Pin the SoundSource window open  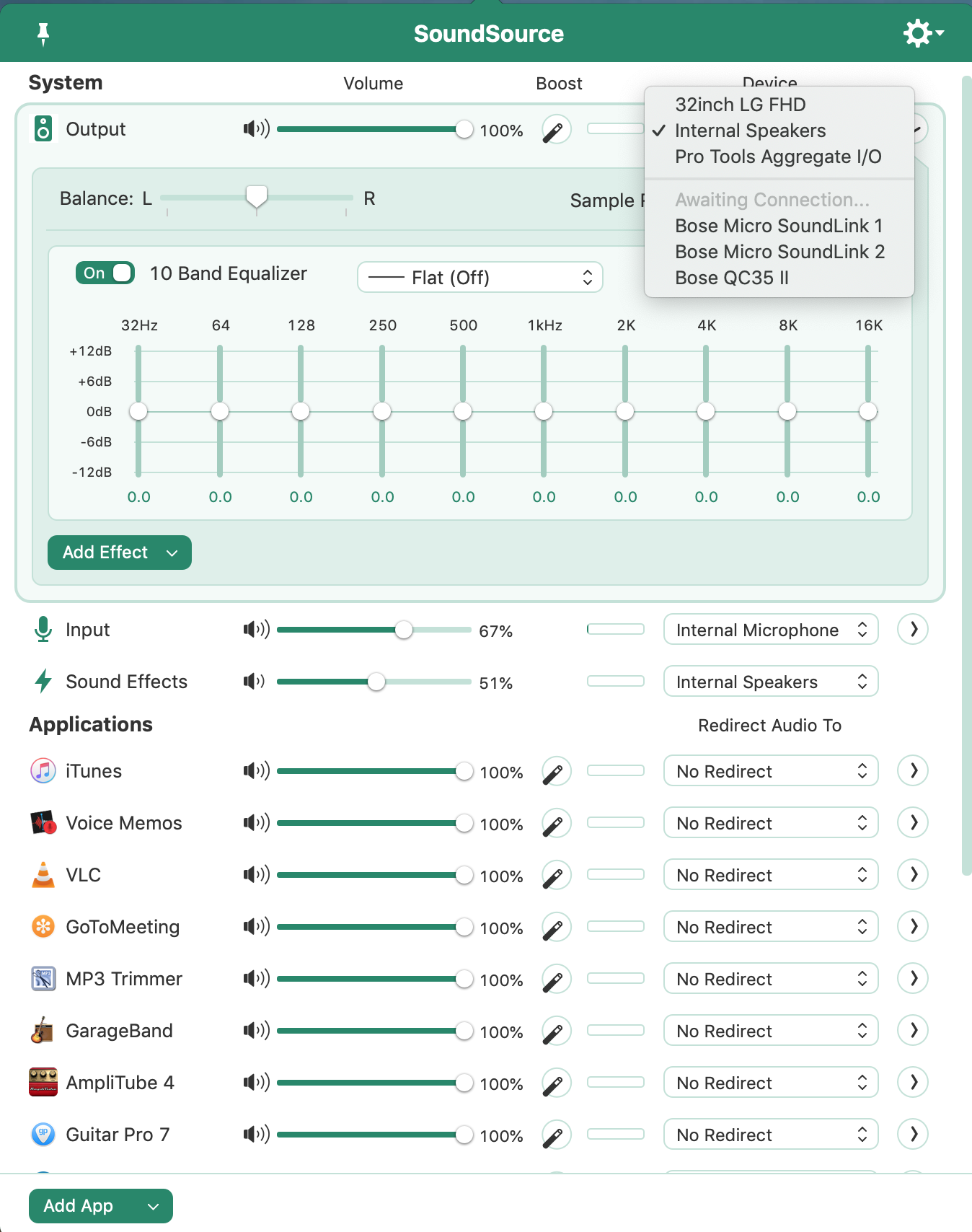43,33
